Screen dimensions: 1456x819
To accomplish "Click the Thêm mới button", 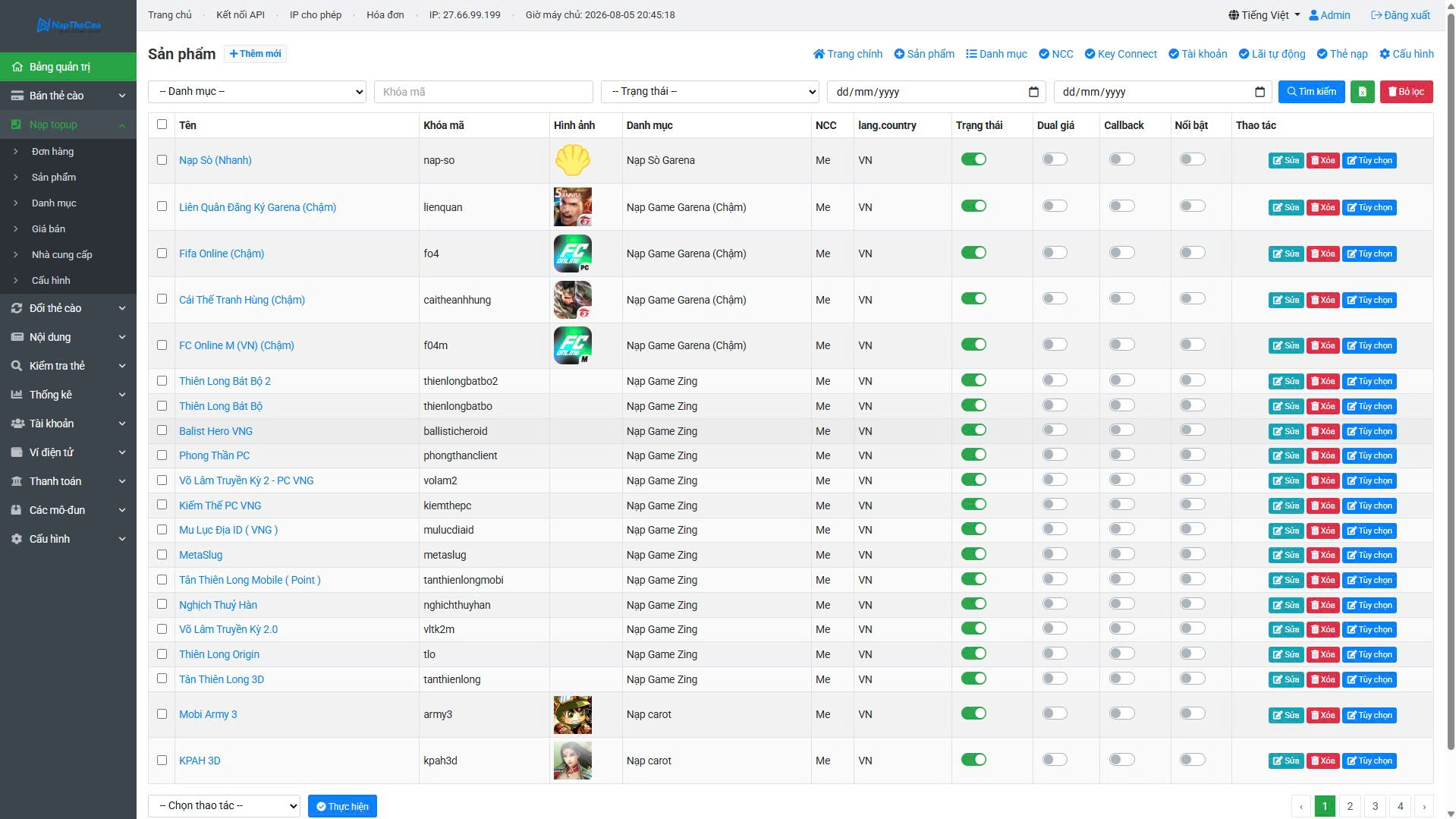I will coord(255,54).
